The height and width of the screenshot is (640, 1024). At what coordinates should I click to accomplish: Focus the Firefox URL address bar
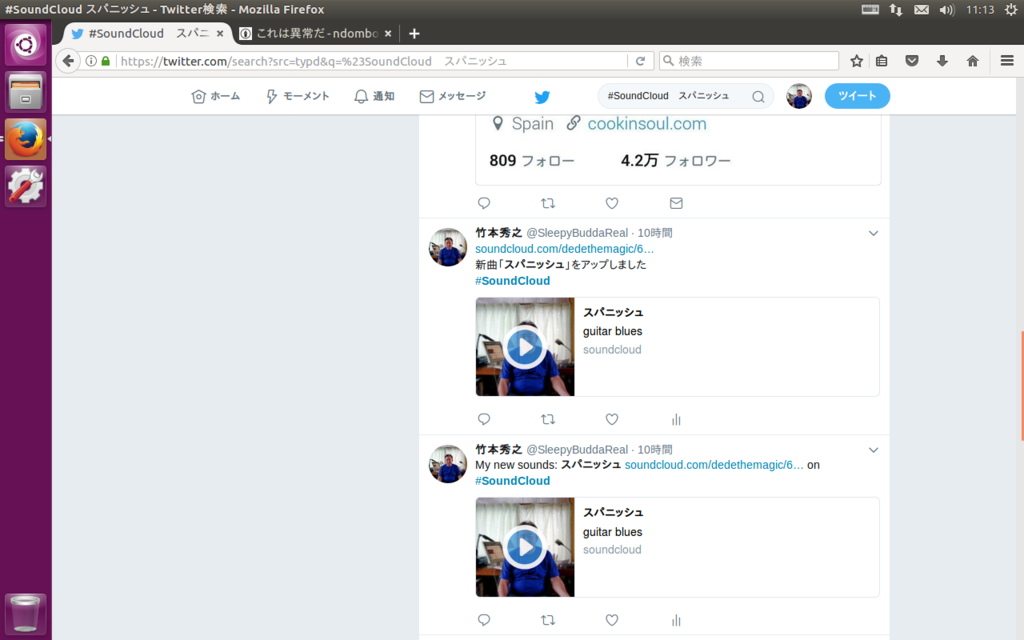[x=372, y=61]
